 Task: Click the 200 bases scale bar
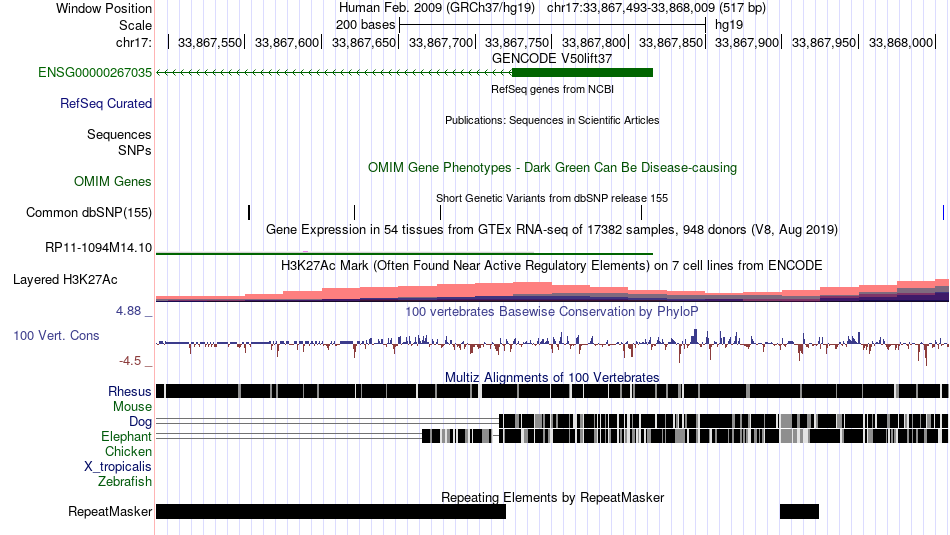click(553, 25)
